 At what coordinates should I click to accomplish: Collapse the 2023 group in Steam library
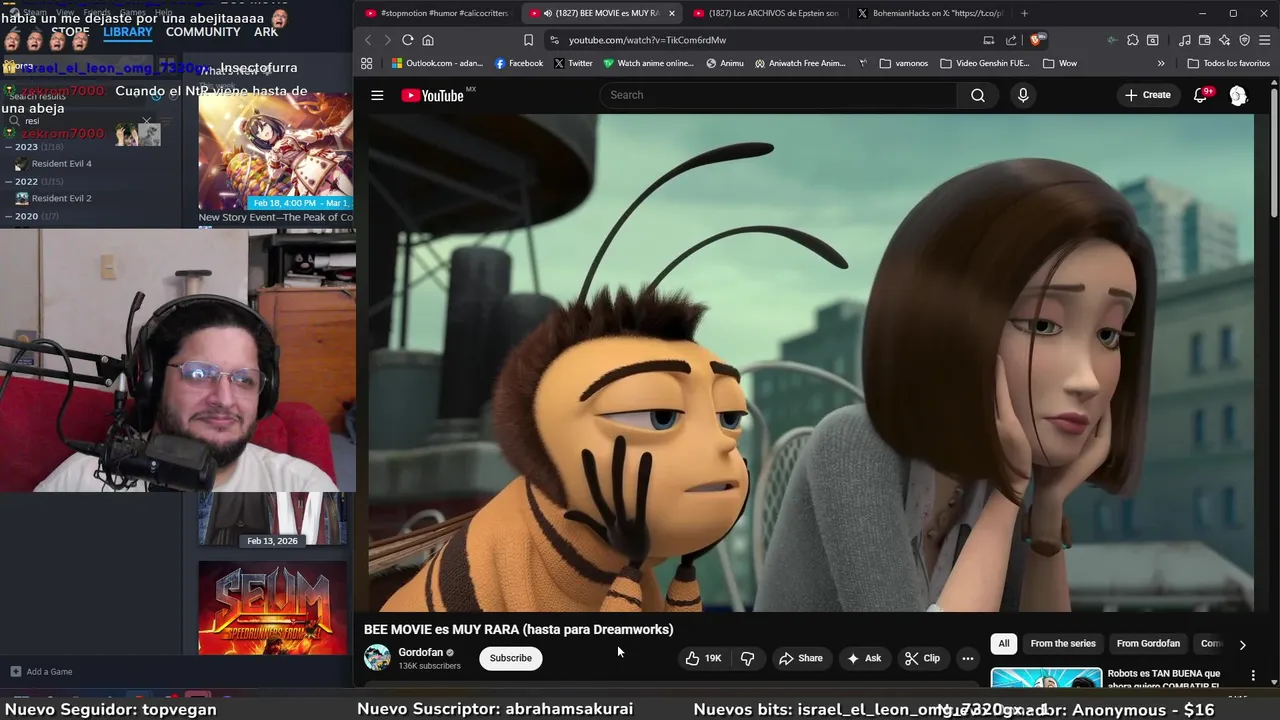point(9,147)
